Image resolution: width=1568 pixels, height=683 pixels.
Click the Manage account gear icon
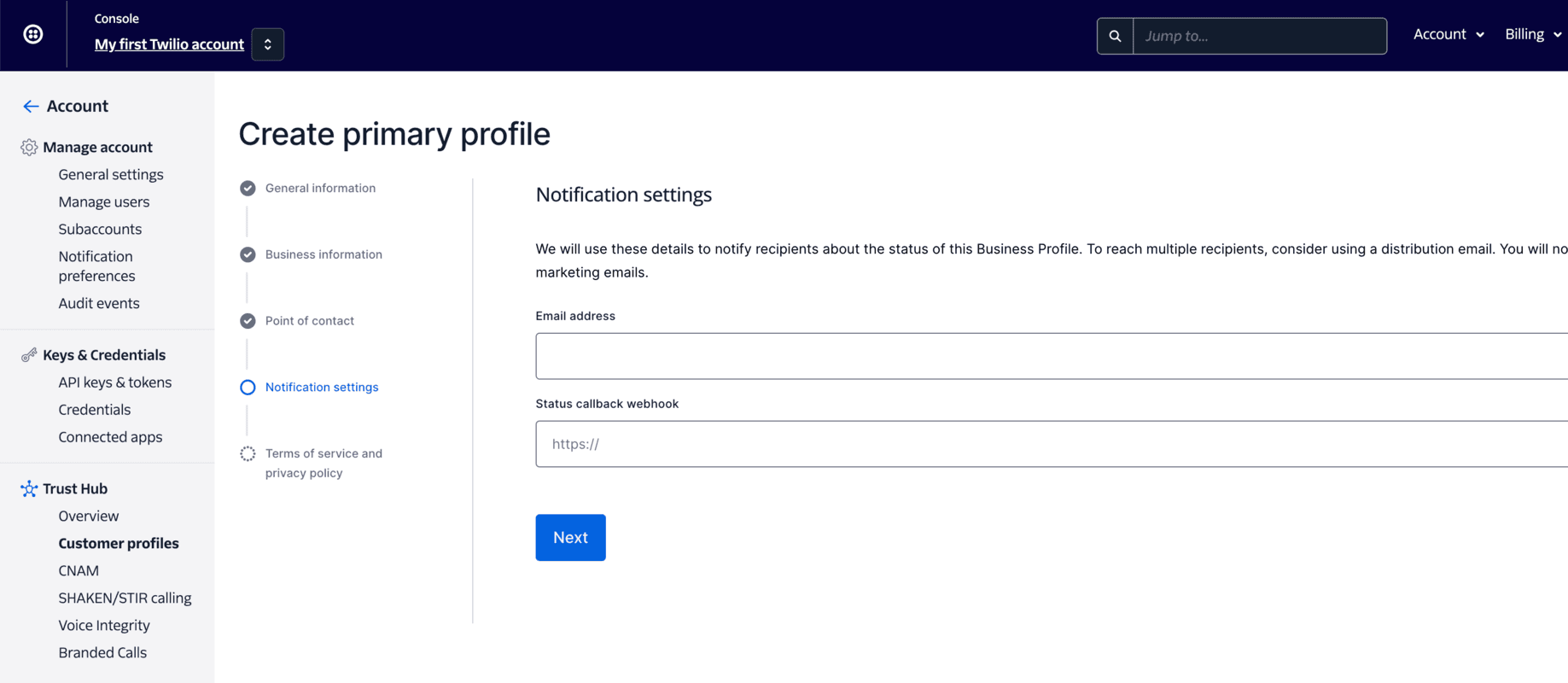pos(29,147)
